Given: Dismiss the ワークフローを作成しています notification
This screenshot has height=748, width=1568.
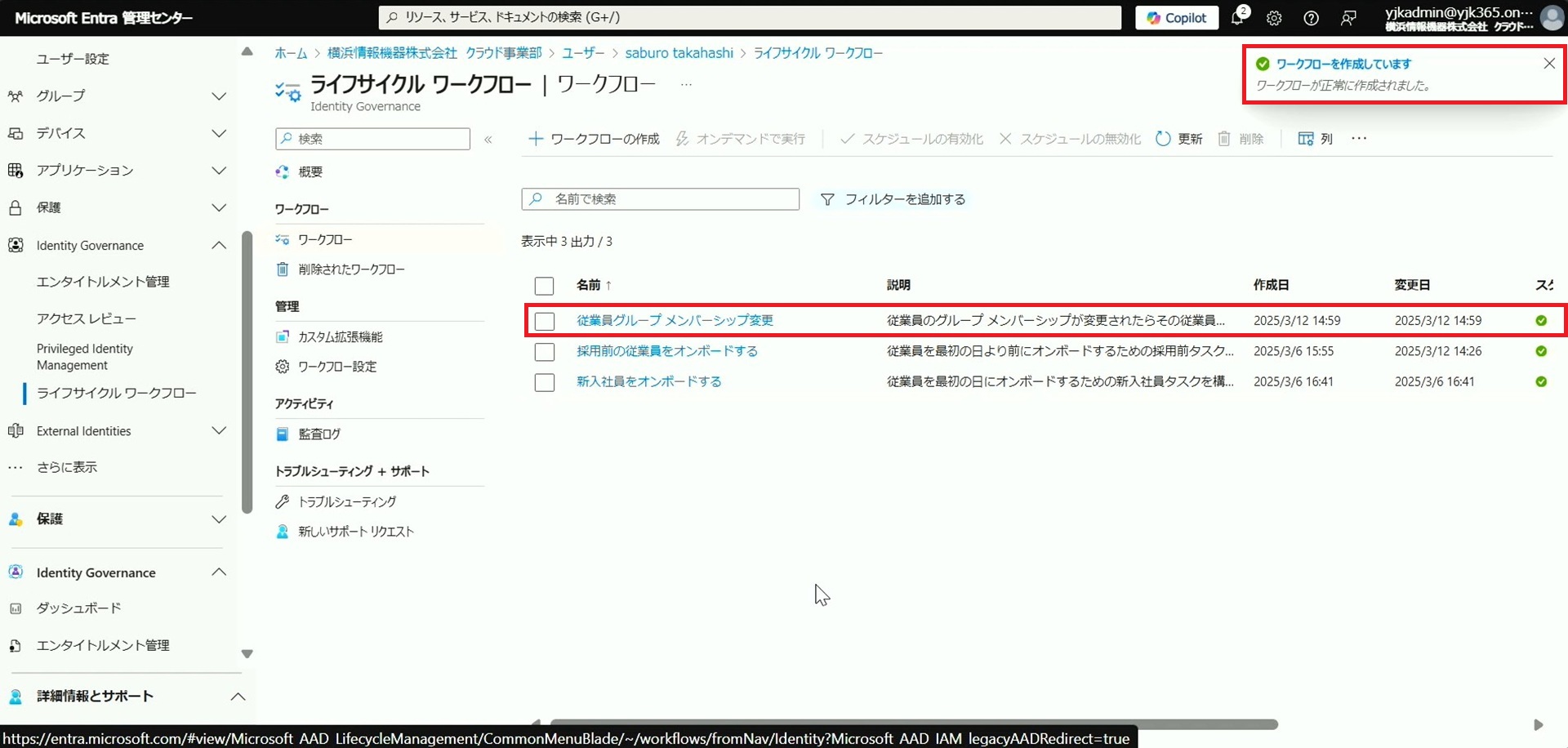Looking at the screenshot, I should (x=1549, y=64).
